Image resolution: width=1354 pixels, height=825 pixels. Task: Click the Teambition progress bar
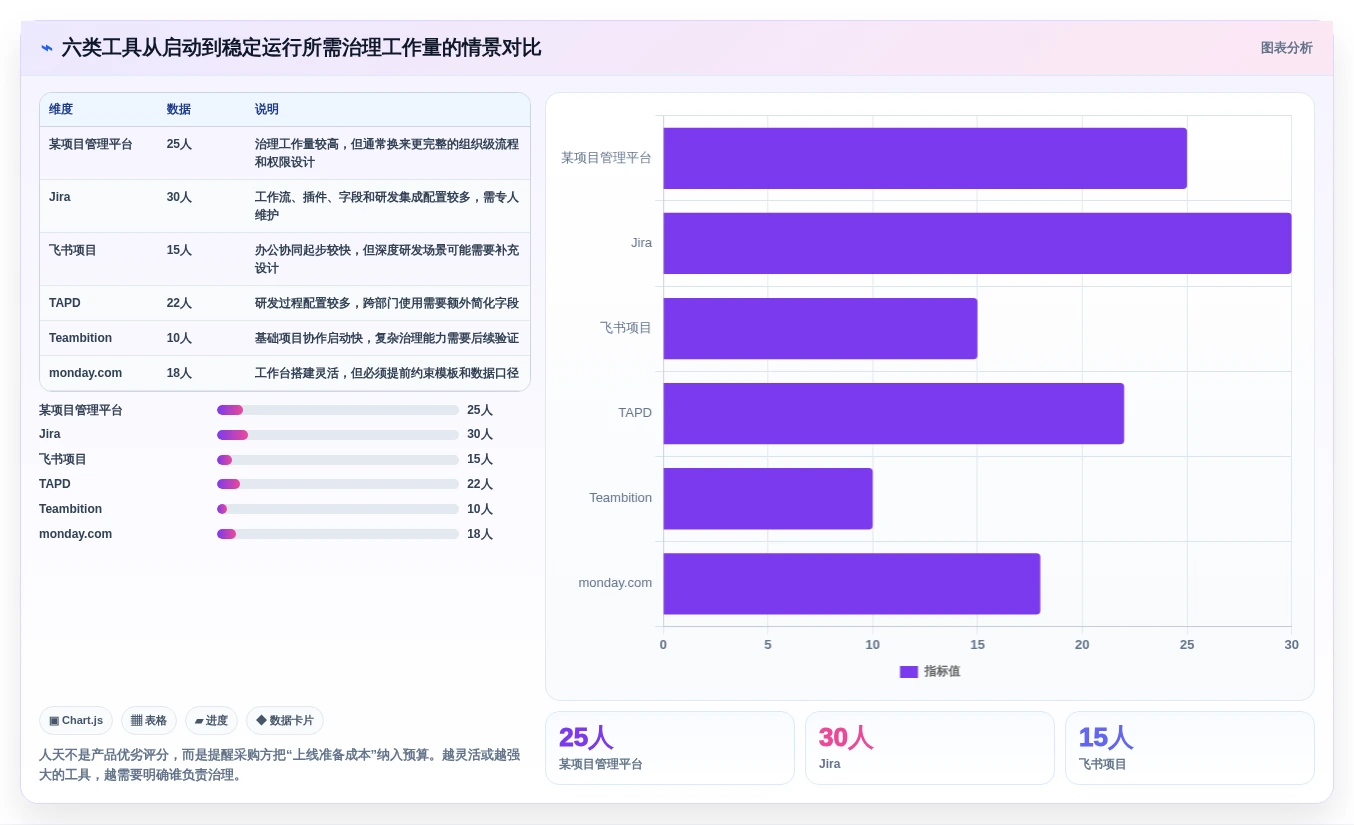pos(338,509)
